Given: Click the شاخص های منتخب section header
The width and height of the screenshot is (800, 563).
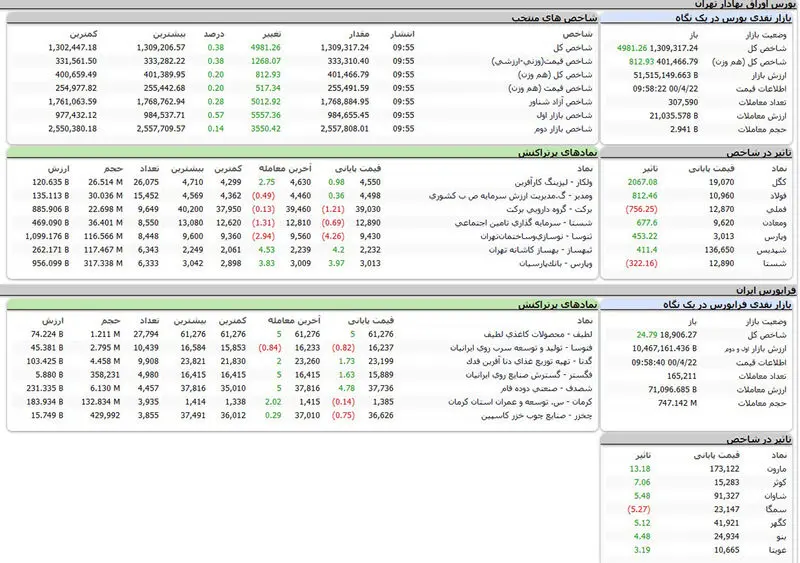Looking at the screenshot, I should coord(554,18).
